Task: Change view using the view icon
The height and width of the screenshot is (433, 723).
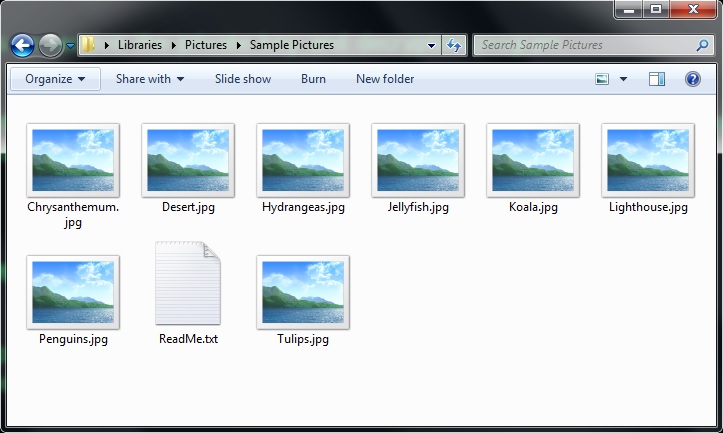Action: (x=602, y=79)
